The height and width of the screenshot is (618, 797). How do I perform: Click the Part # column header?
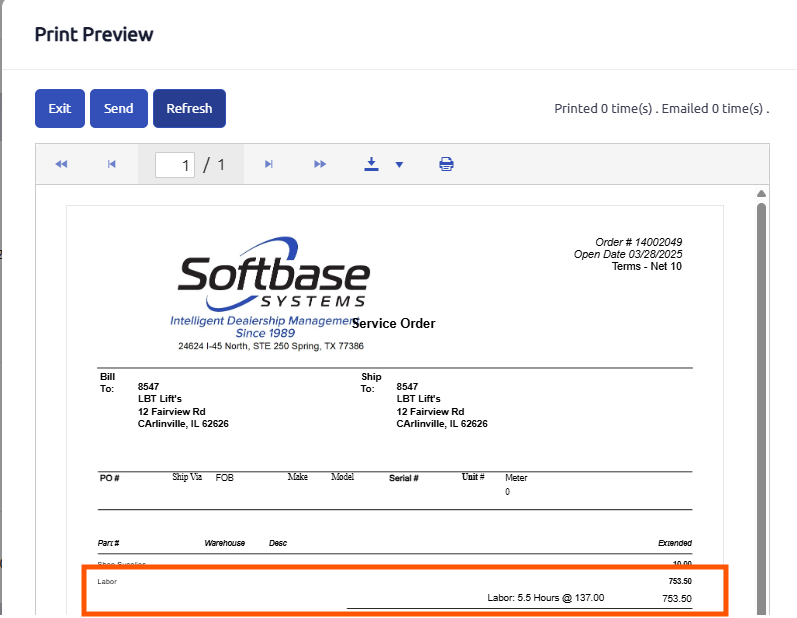click(x=108, y=543)
